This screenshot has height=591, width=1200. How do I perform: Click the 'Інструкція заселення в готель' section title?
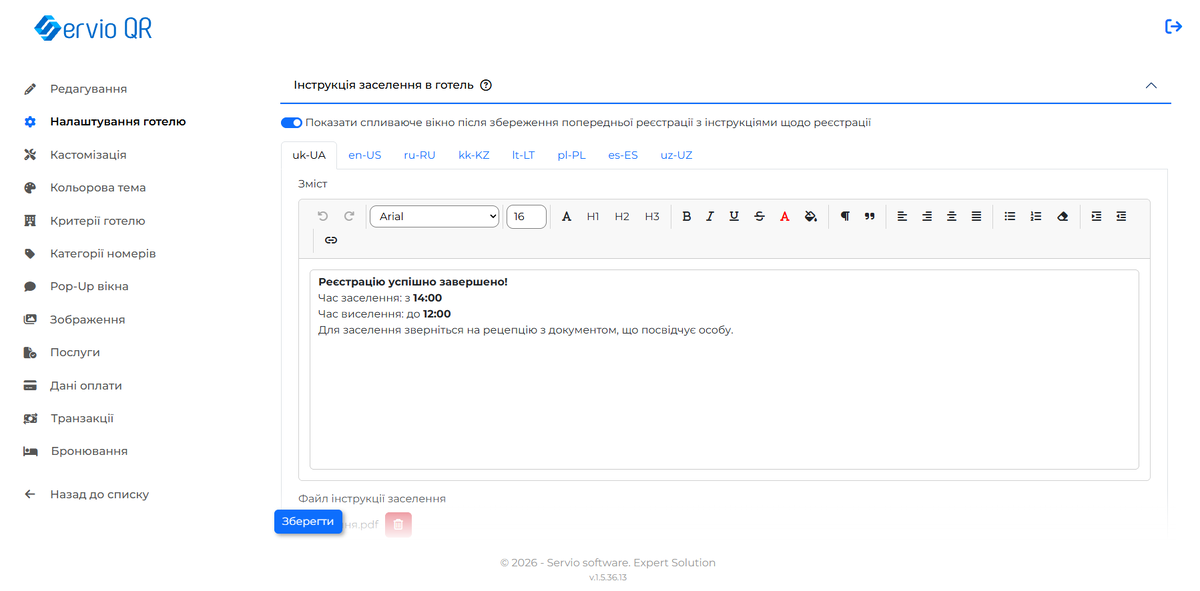pos(383,85)
